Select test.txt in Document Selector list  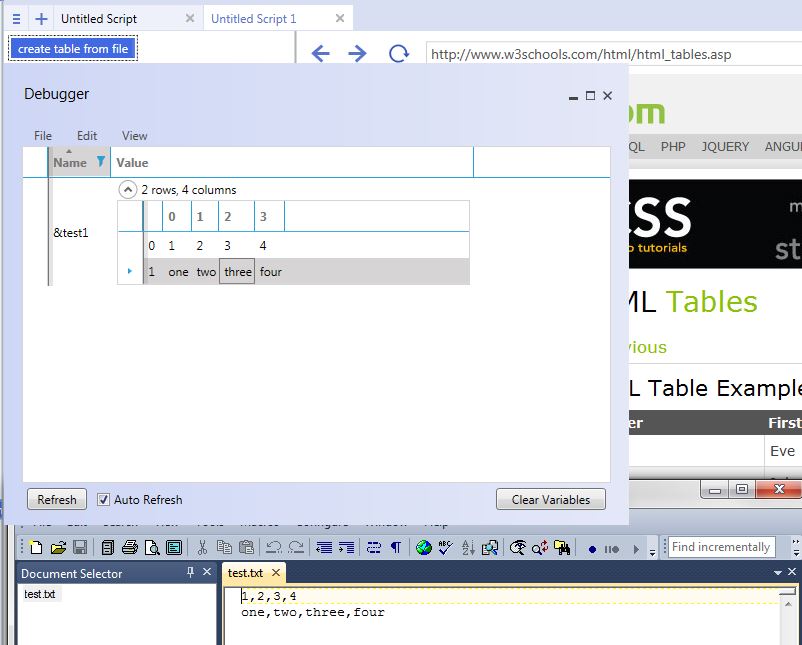(40, 594)
